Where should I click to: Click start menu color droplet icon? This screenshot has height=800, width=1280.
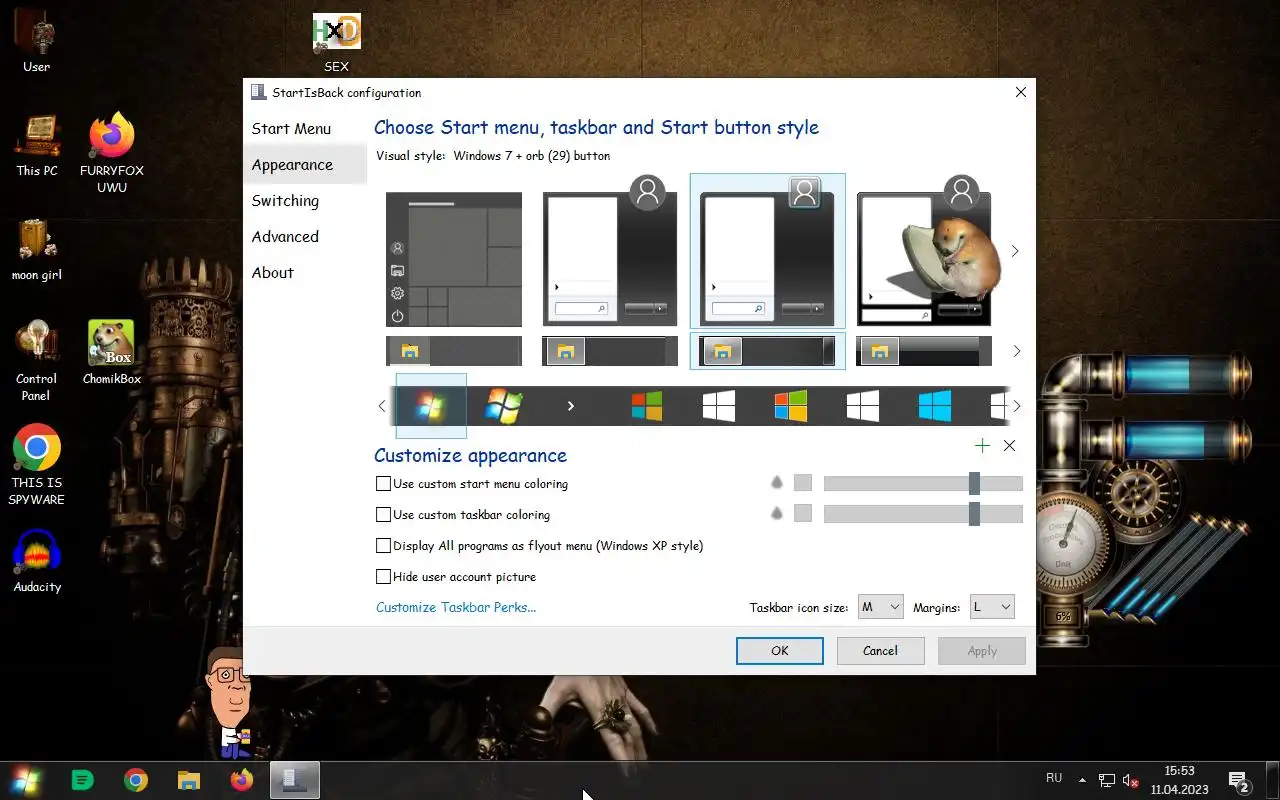coord(777,483)
